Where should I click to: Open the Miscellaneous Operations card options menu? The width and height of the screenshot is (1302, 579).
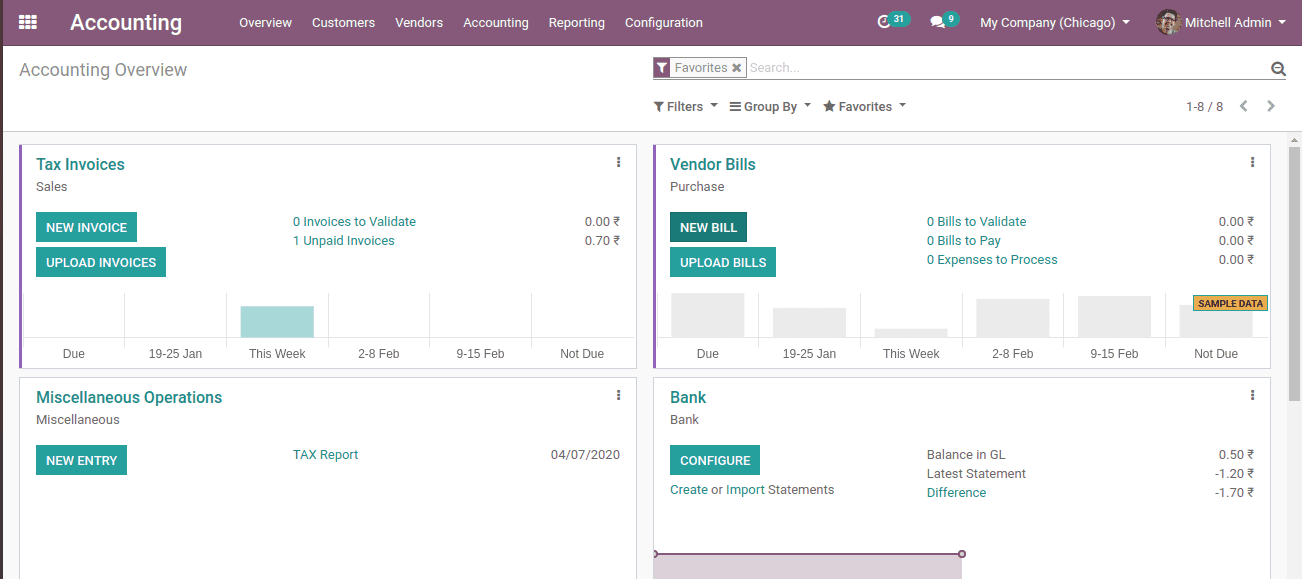tap(618, 395)
